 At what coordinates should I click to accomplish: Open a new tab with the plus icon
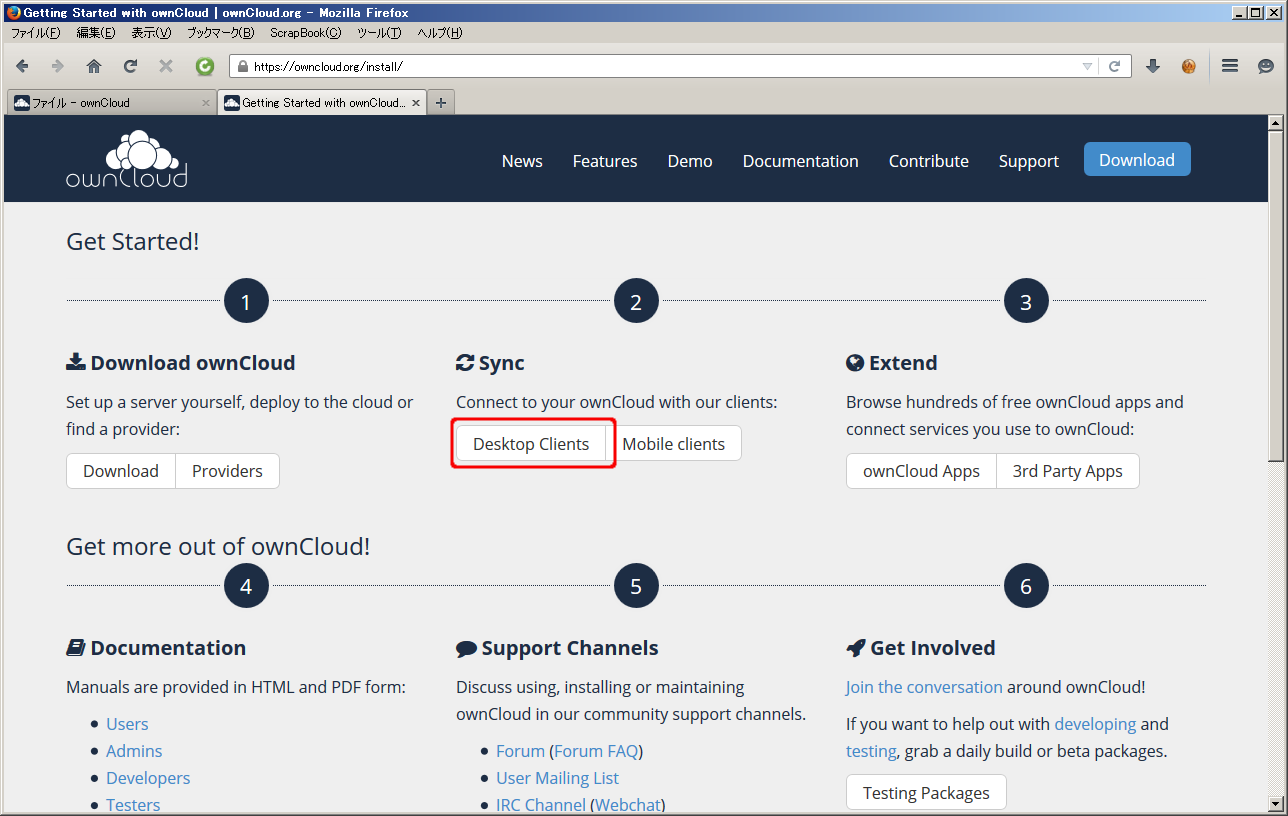(x=441, y=102)
